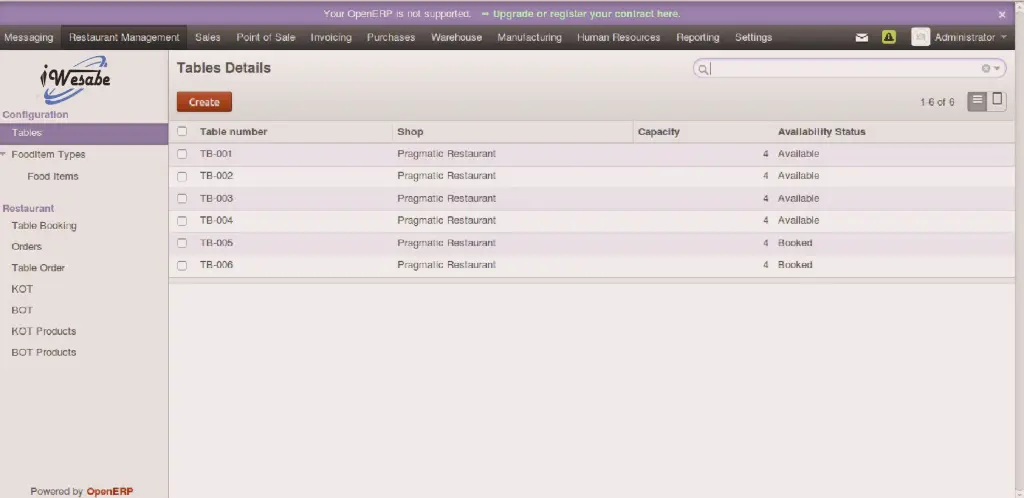The height and width of the screenshot is (498, 1024).
Task: Open the envelope messages icon
Action: pos(862,38)
